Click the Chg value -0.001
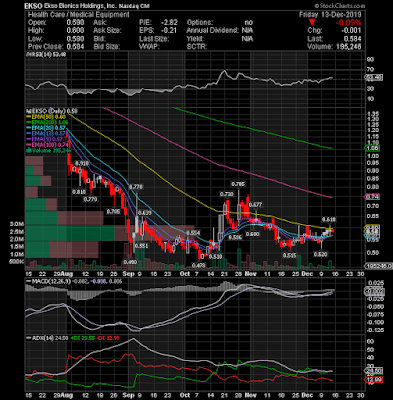The width and height of the screenshot is (393, 400). (x=351, y=31)
